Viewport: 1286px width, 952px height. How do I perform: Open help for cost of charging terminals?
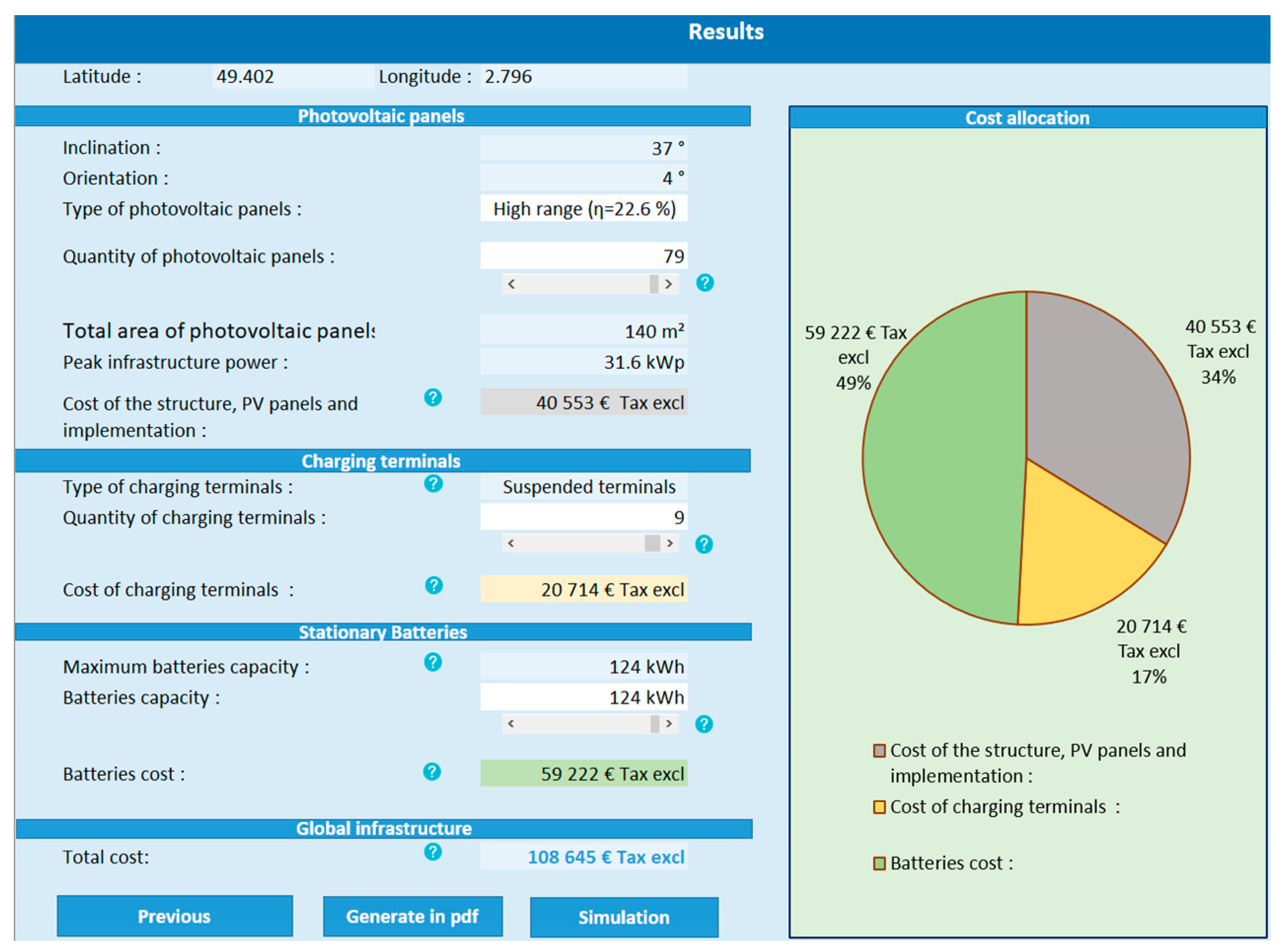coord(433,585)
